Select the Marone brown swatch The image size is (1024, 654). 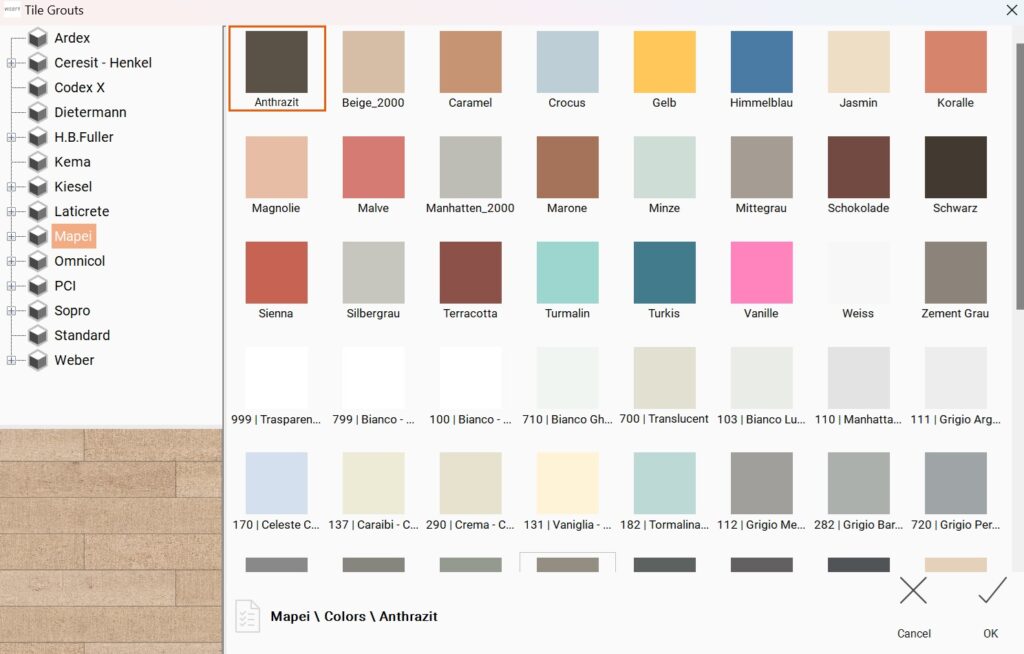click(567, 167)
